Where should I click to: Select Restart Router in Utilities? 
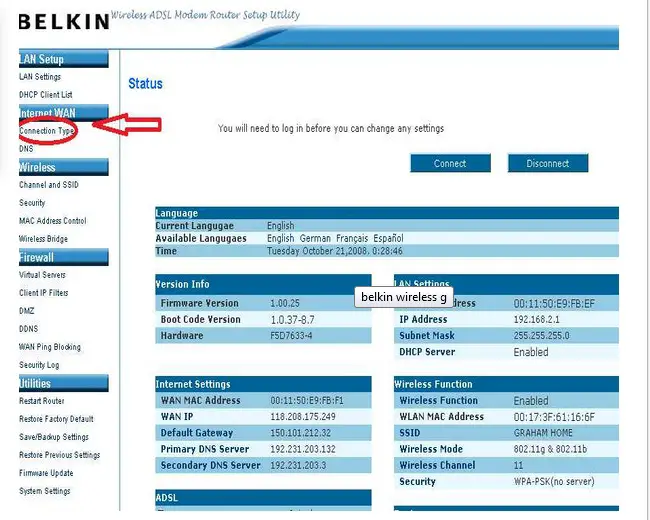[41, 401]
